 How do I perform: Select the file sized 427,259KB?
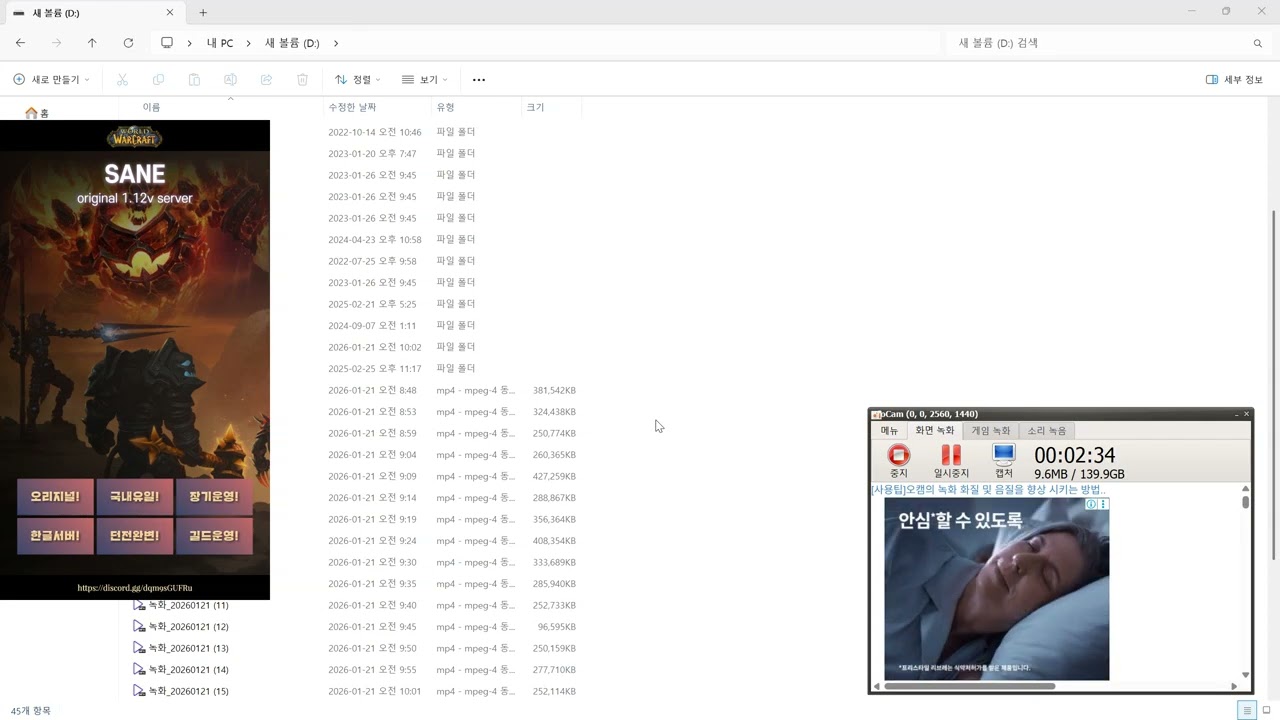click(554, 476)
